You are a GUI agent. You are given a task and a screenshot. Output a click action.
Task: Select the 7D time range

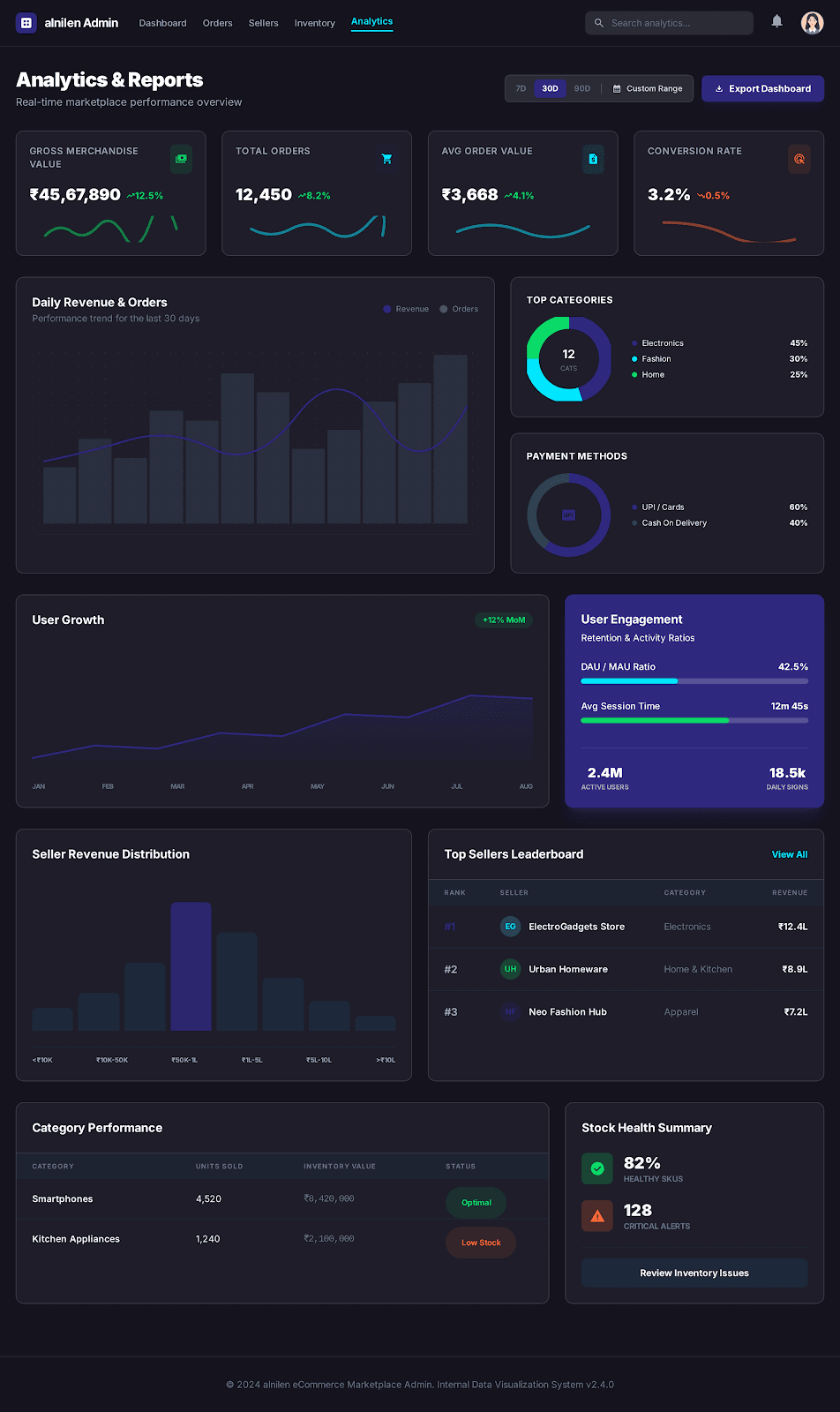[x=521, y=88]
